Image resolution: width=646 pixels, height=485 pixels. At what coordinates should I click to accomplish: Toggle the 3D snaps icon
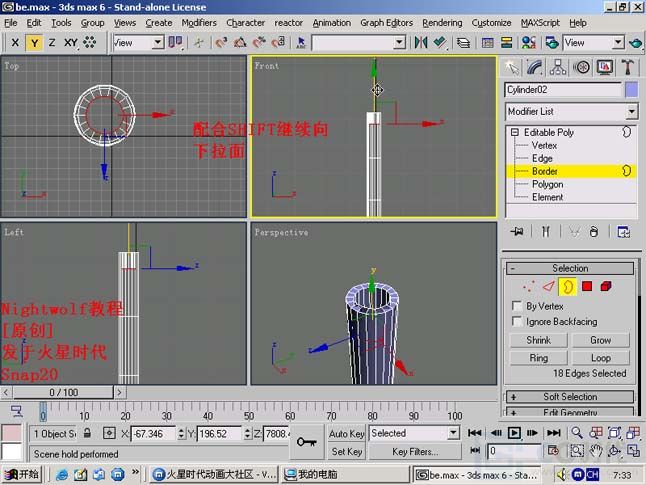pos(221,43)
